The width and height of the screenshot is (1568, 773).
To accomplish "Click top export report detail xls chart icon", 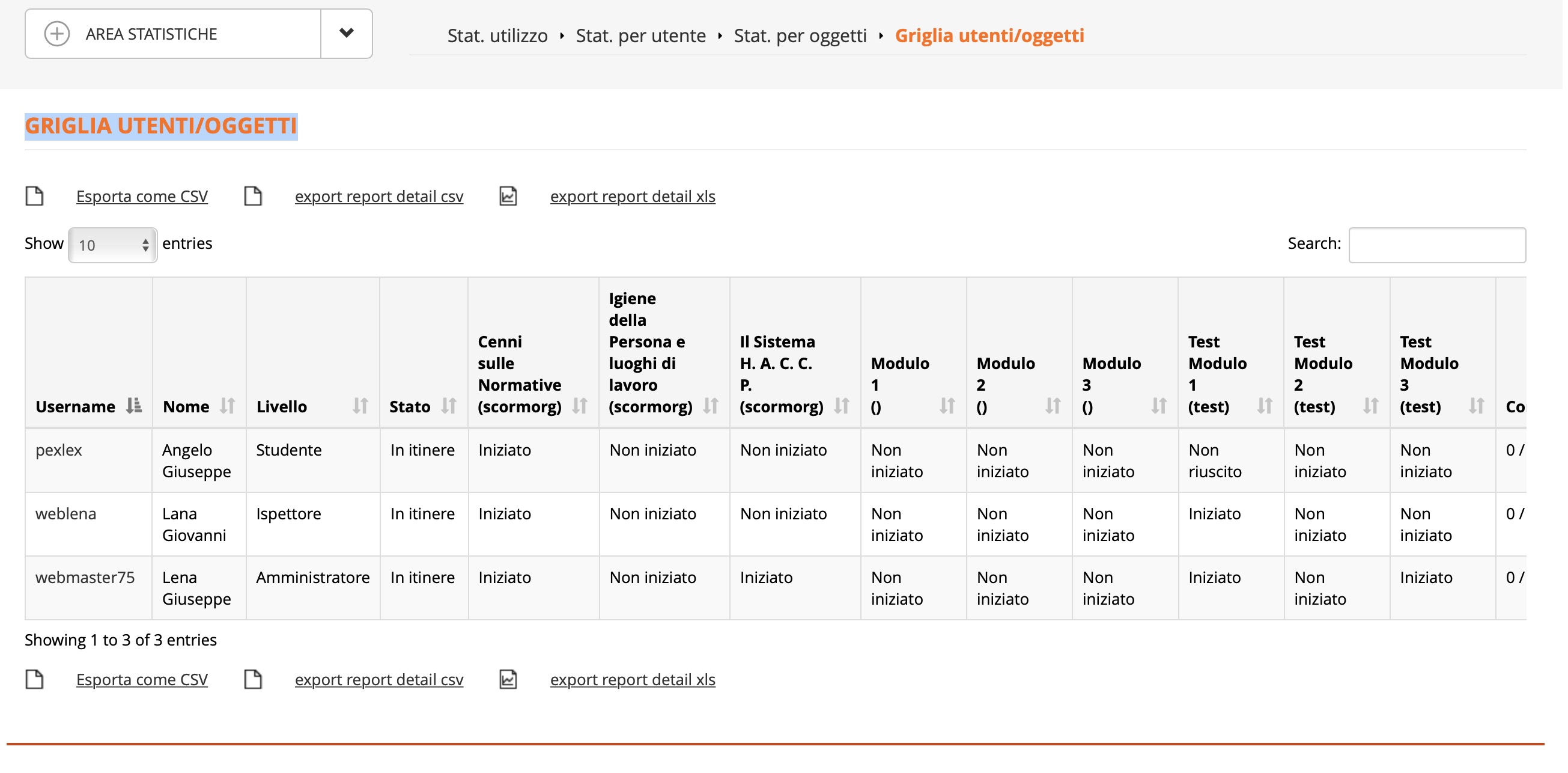I will pos(508,196).
